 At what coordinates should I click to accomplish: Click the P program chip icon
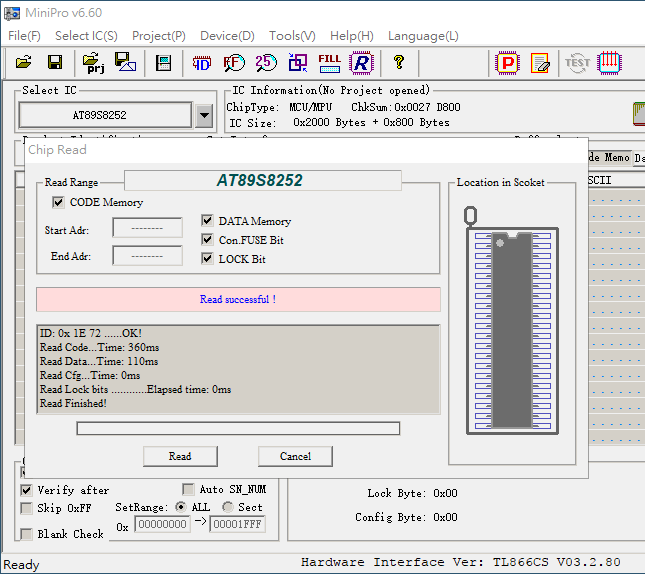click(508, 63)
